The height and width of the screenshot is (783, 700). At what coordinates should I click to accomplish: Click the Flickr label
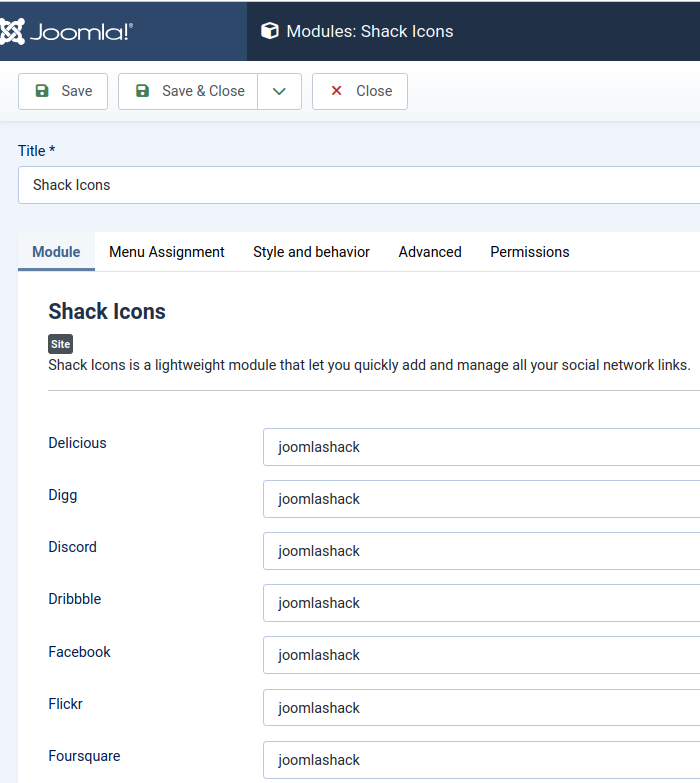(x=65, y=704)
